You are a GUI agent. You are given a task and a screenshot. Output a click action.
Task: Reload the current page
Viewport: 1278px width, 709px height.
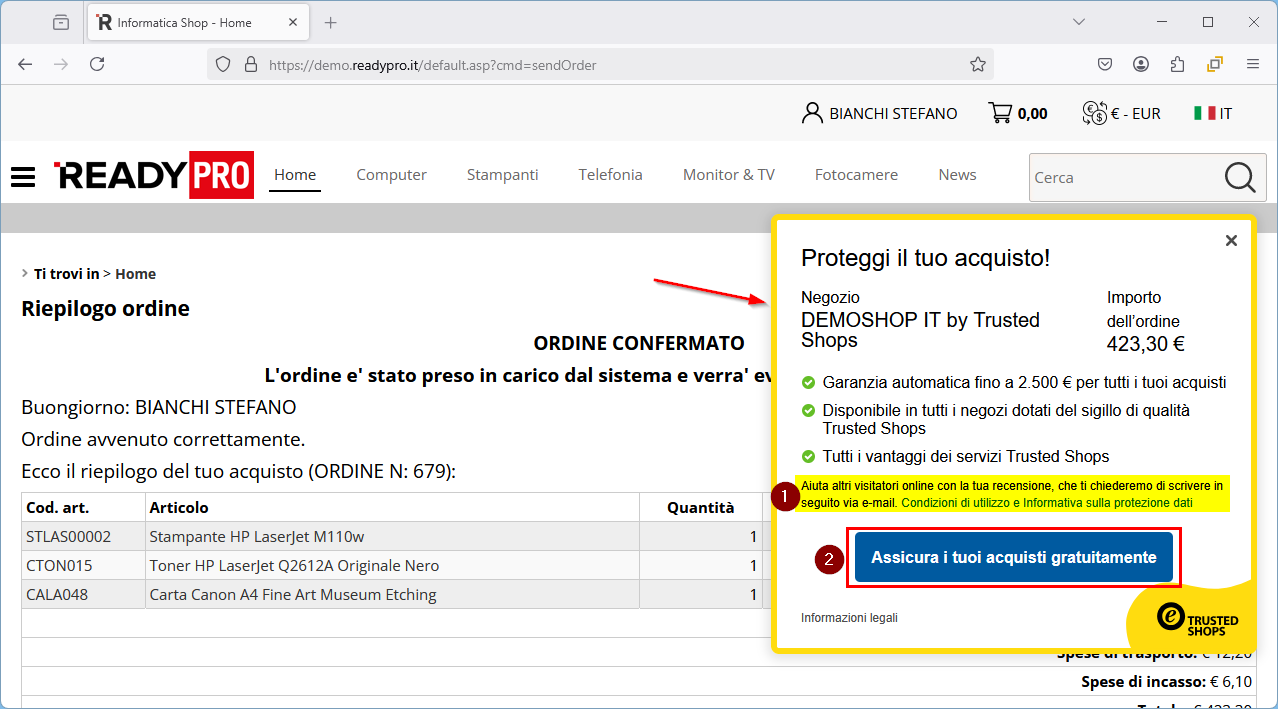tap(97, 64)
